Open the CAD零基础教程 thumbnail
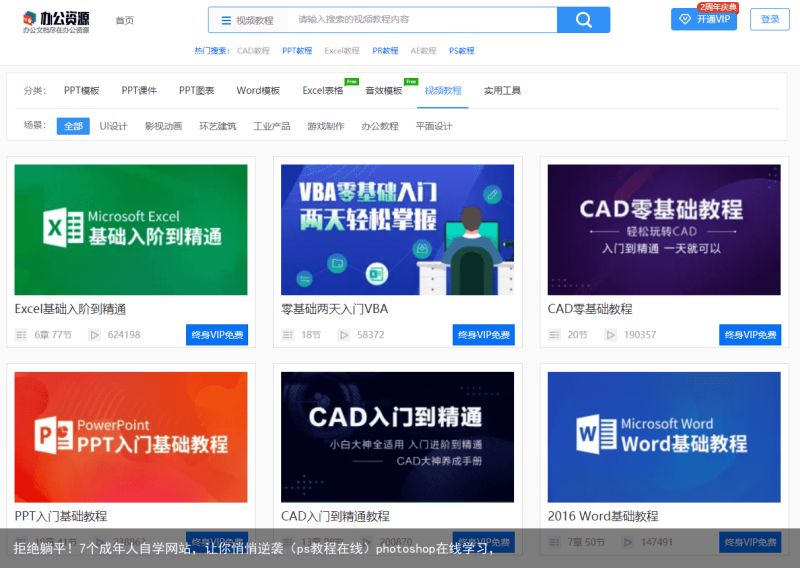800x568 pixels. click(664, 230)
